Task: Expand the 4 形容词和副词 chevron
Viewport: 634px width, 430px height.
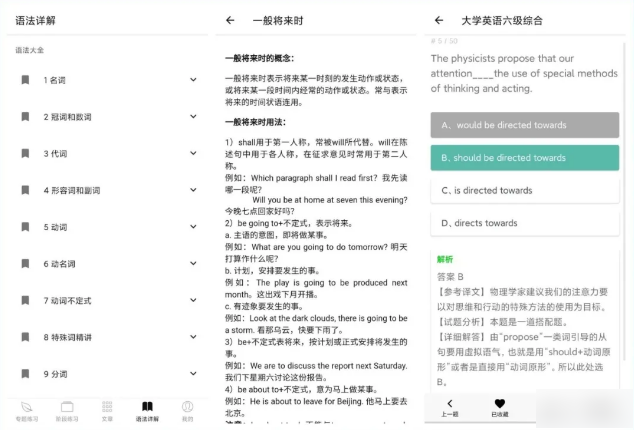Action: tap(193, 190)
